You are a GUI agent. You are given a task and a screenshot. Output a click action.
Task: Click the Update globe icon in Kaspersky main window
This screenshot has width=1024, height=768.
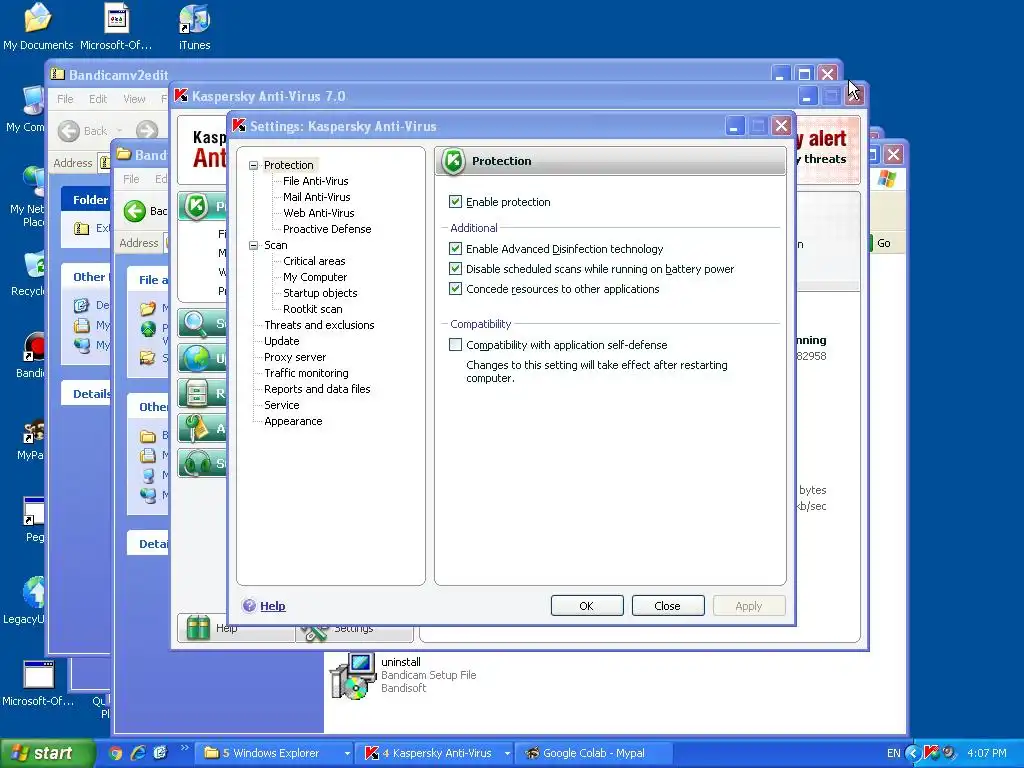click(195, 359)
